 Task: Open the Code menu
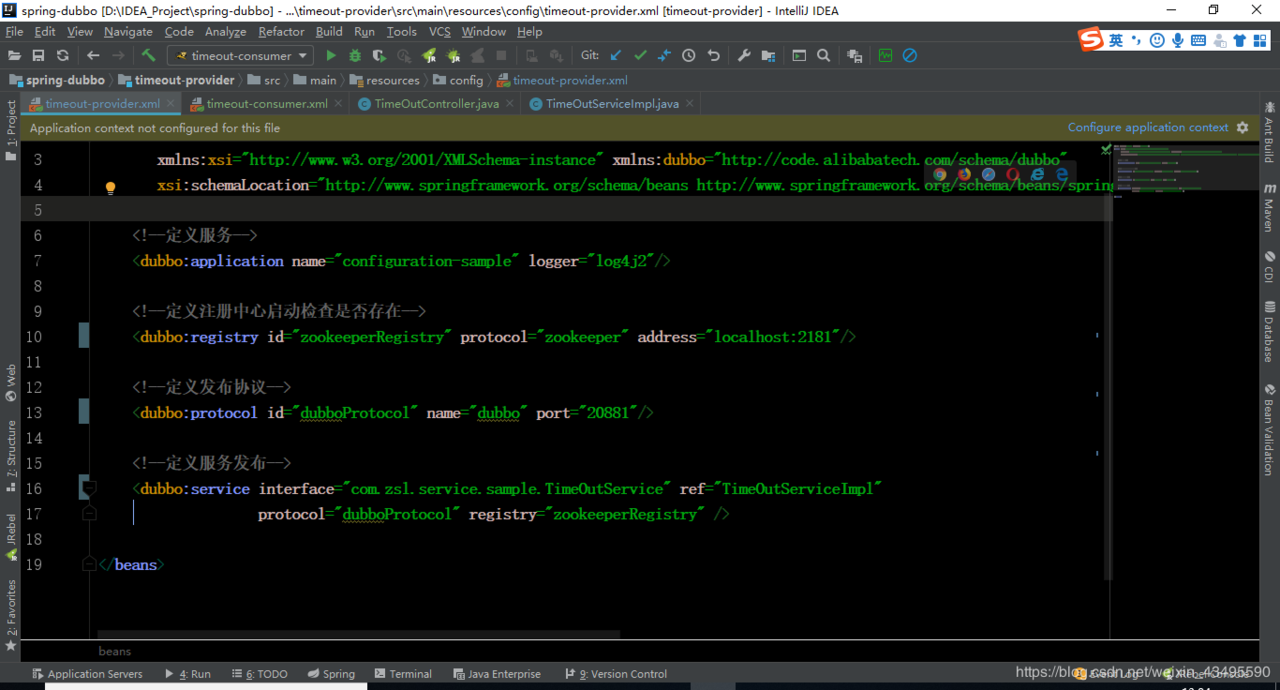179,32
